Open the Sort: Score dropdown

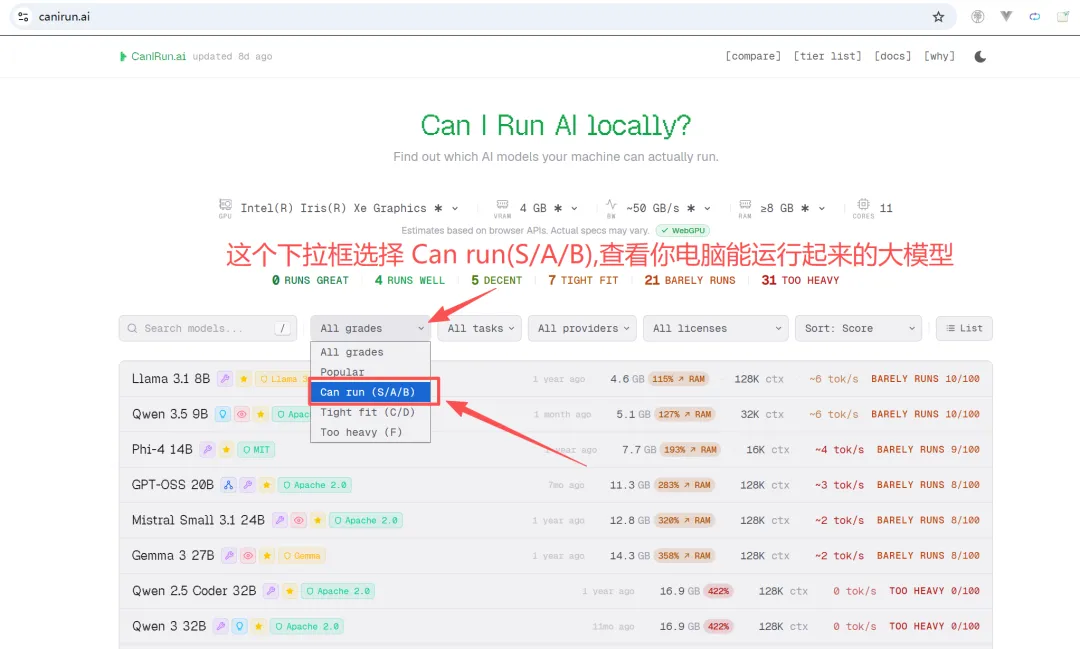tap(858, 329)
